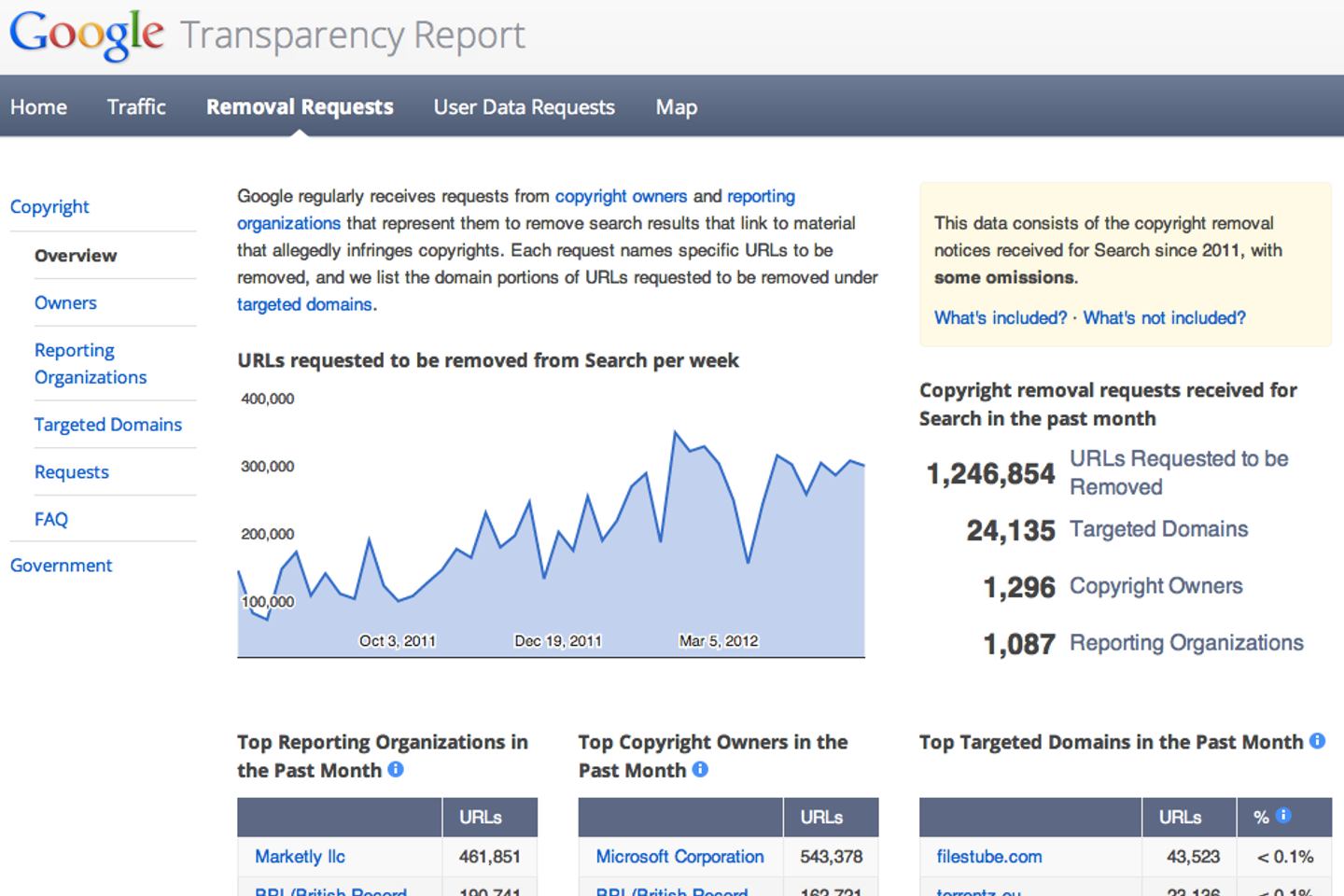Viewport: 1344px width, 896px height.
Task: Open the User Data Requests tab
Action: (x=524, y=106)
